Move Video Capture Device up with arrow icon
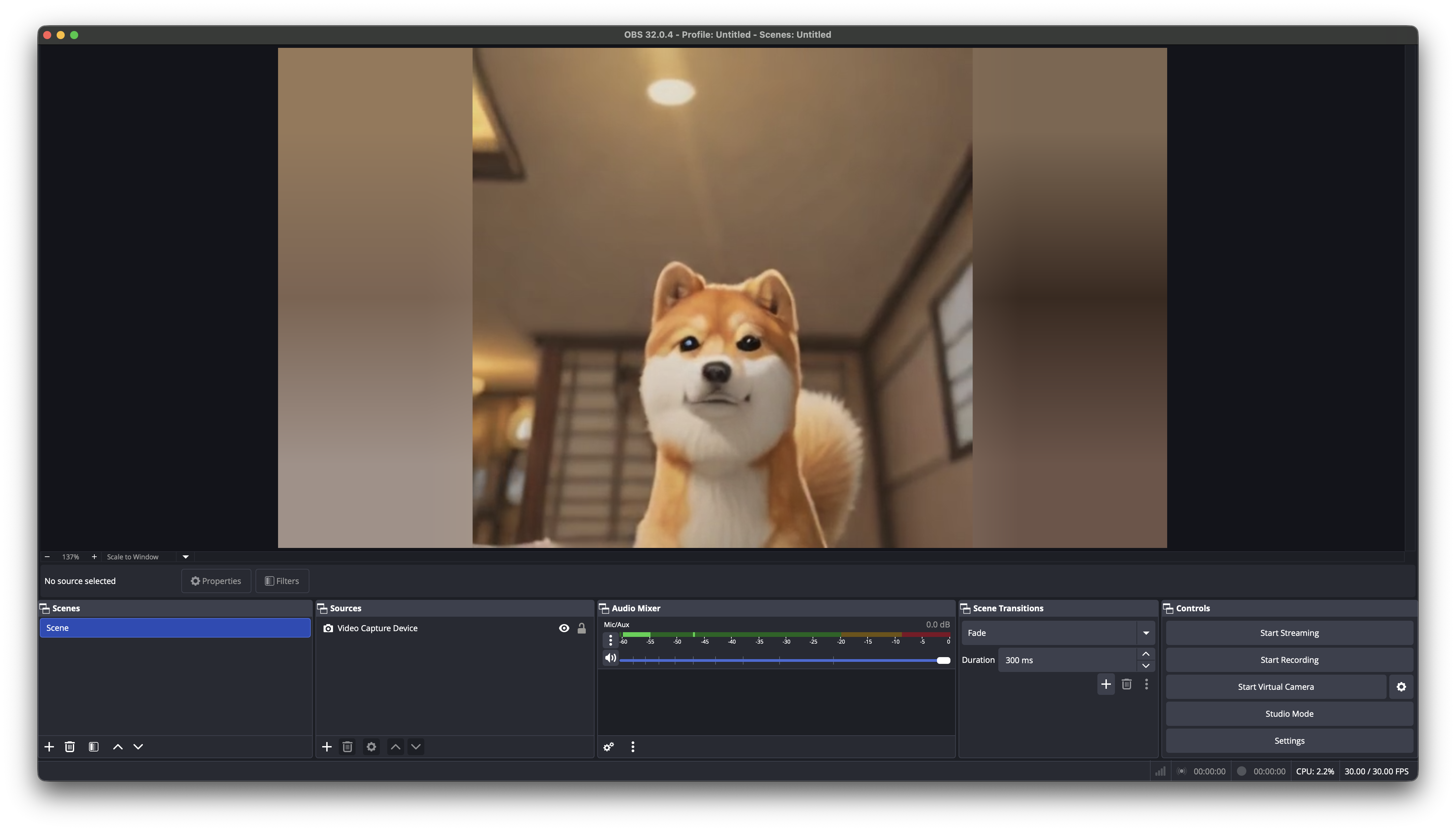1456x831 pixels. [x=394, y=746]
